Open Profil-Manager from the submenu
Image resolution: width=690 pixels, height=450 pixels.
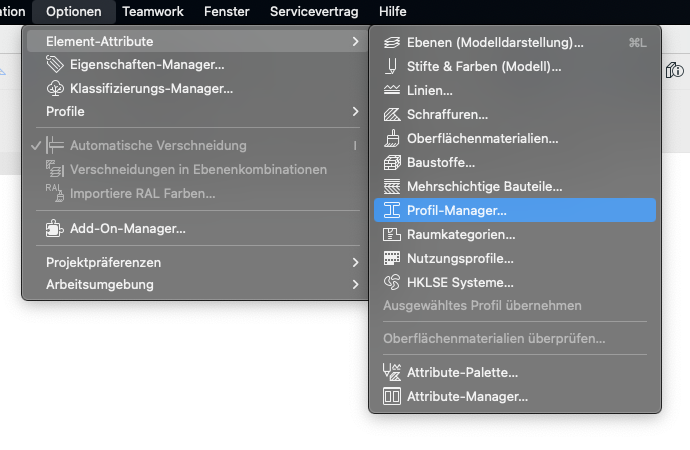point(457,211)
